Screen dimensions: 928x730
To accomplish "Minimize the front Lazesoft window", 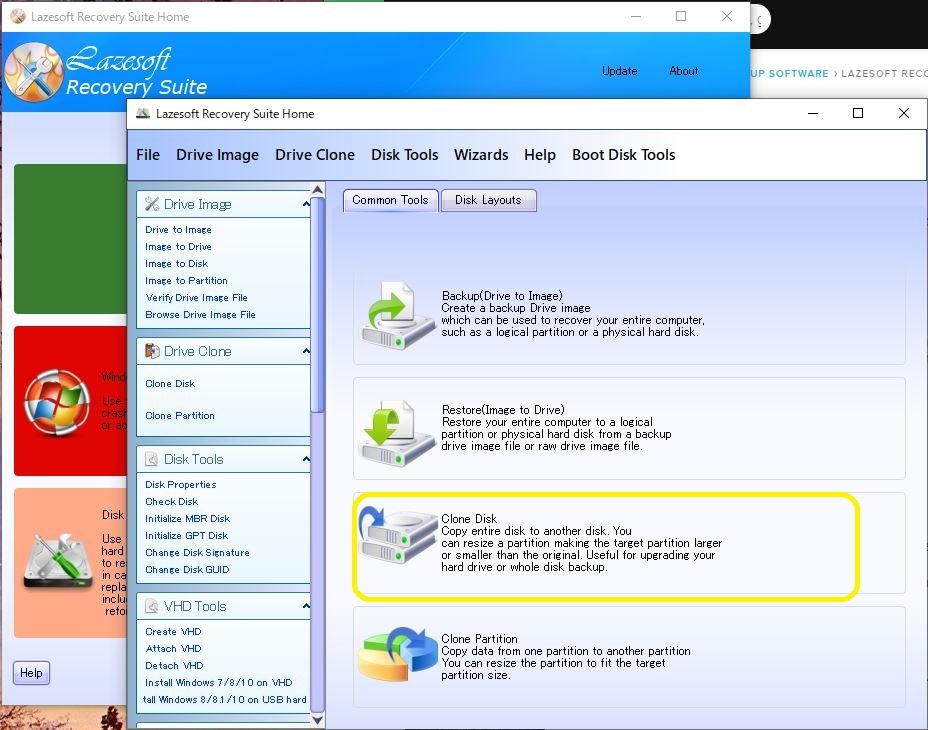I will (x=813, y=113).
